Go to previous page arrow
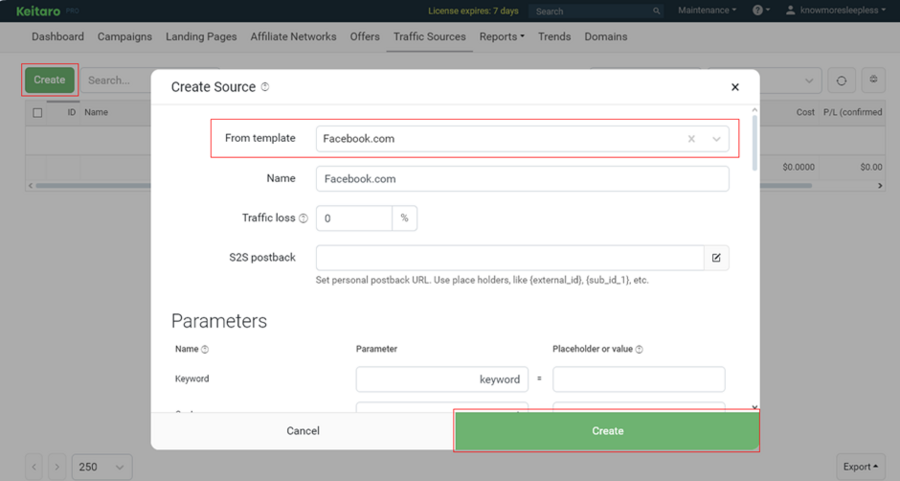This screenshot has width=900, height=481. coord(34,467)
